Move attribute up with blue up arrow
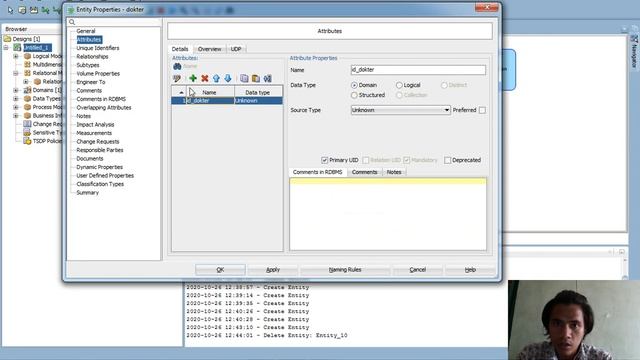 216,78
